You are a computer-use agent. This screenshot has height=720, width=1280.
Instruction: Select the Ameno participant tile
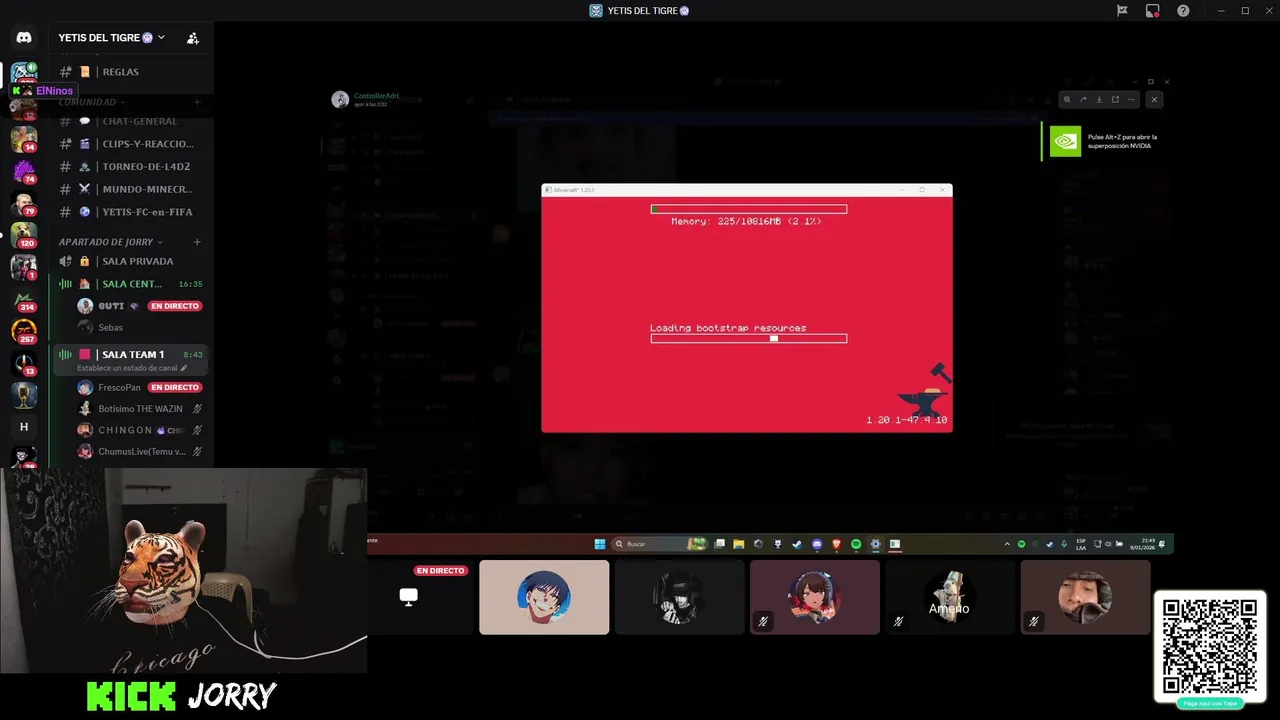click(x=950, y=597)
